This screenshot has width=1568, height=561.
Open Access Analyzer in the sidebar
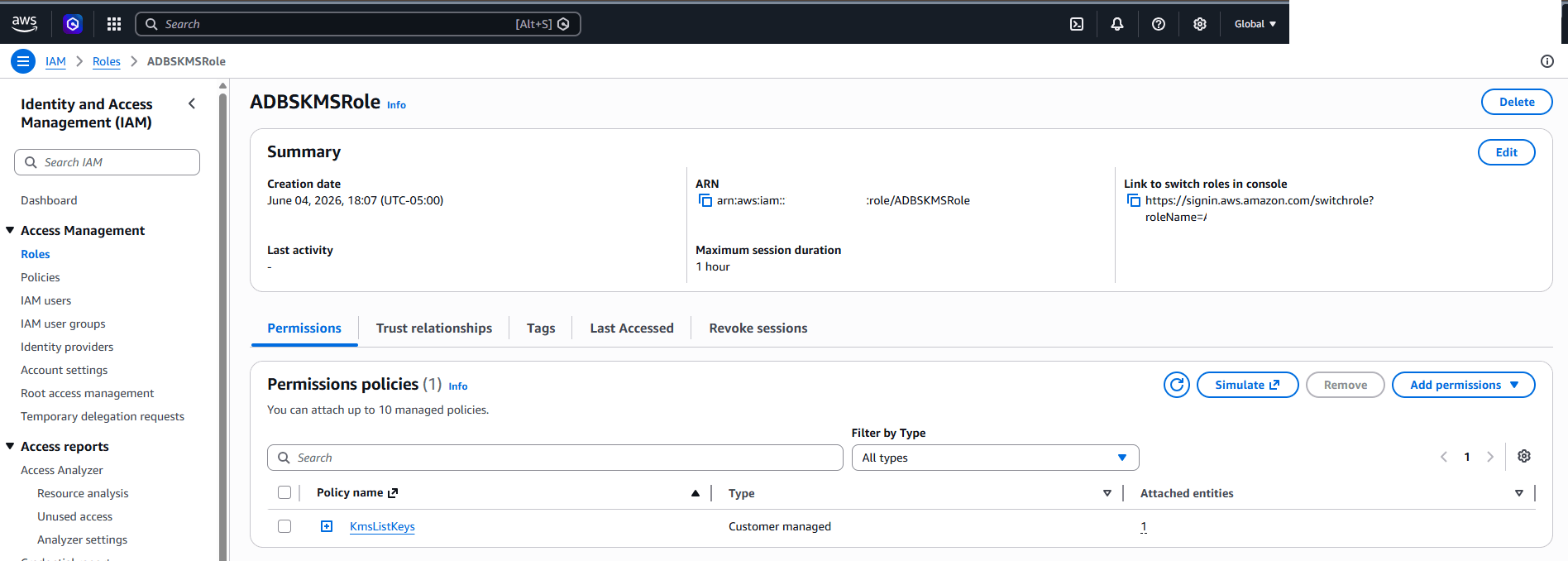(x=62, y=470)
